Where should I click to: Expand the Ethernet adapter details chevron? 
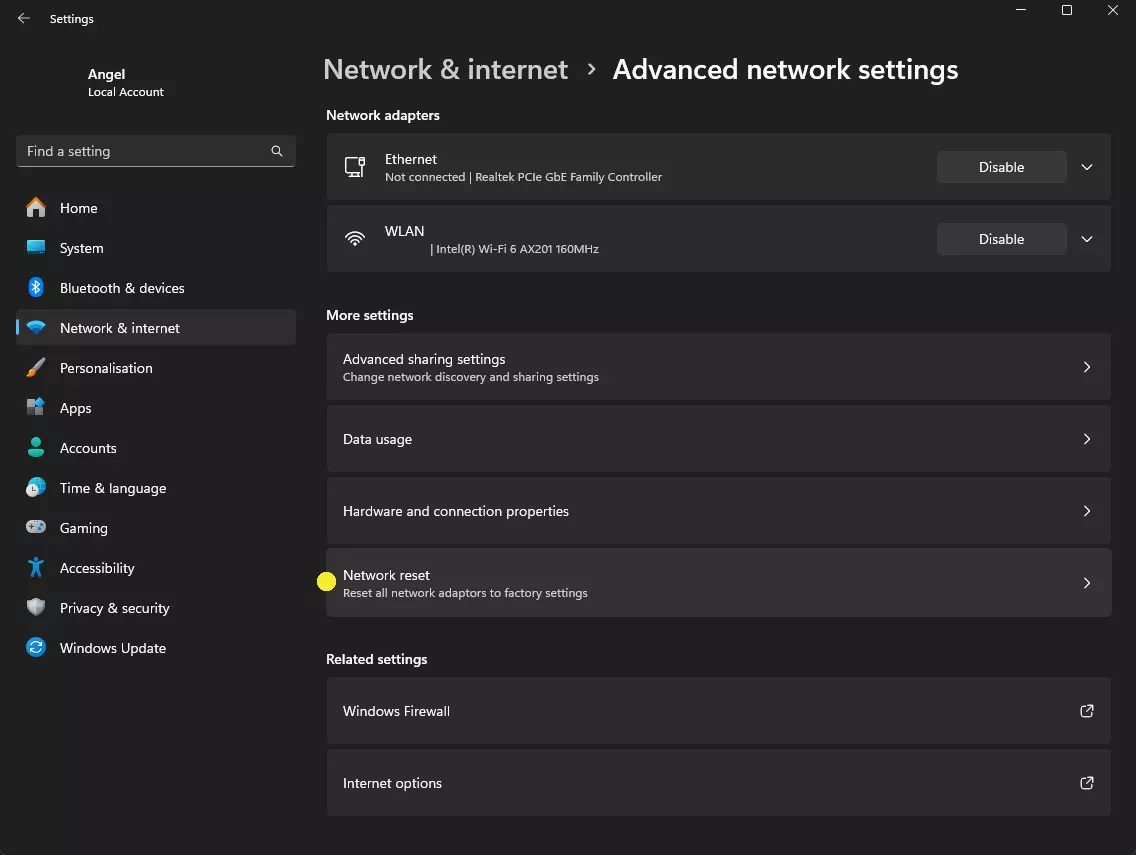pos(1087,167)
